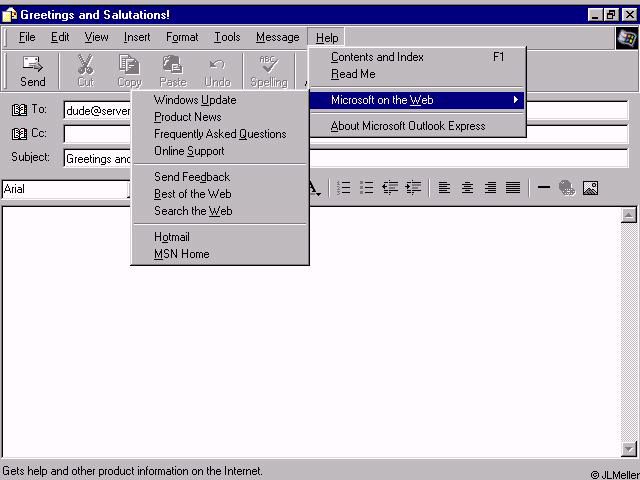The image size is (640, 480).
Task: Run the Spelling check tool
Action: pyautogui.click(x=269, y=71)
